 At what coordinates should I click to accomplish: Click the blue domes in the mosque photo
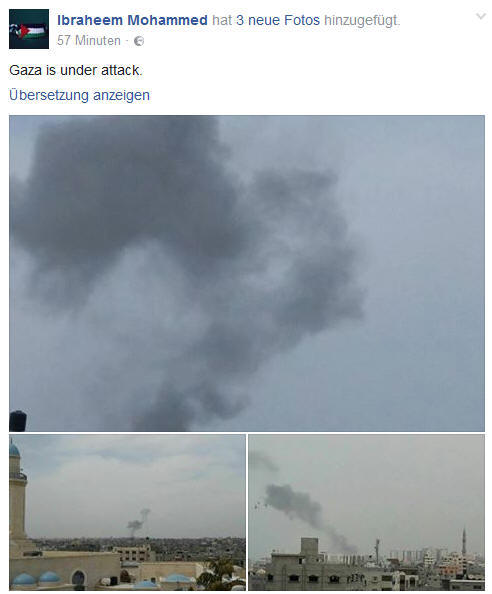click(36, 578)
